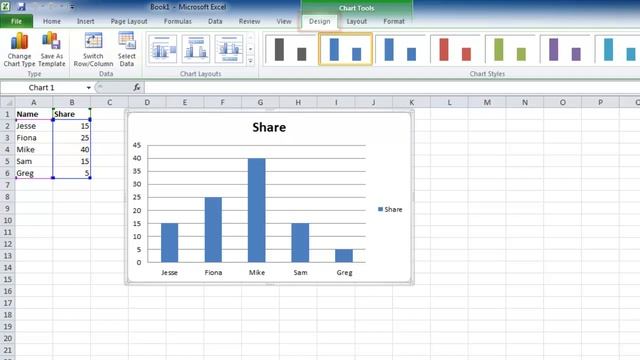Choose the purple chart style
Image resolution: width=640 pixels, height=360 pixels.
coord(564,49)
